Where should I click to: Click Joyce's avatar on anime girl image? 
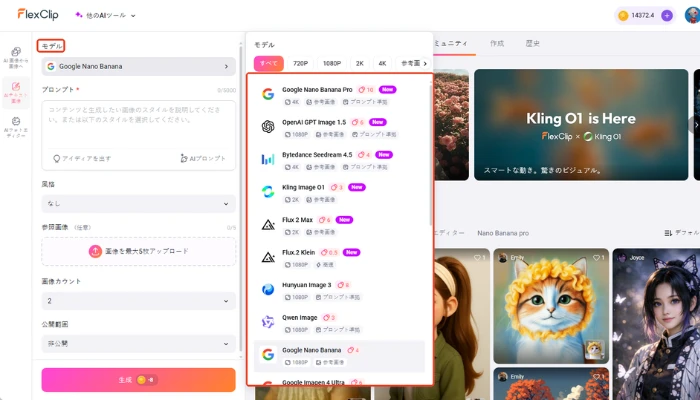click(x=621, y=258)
